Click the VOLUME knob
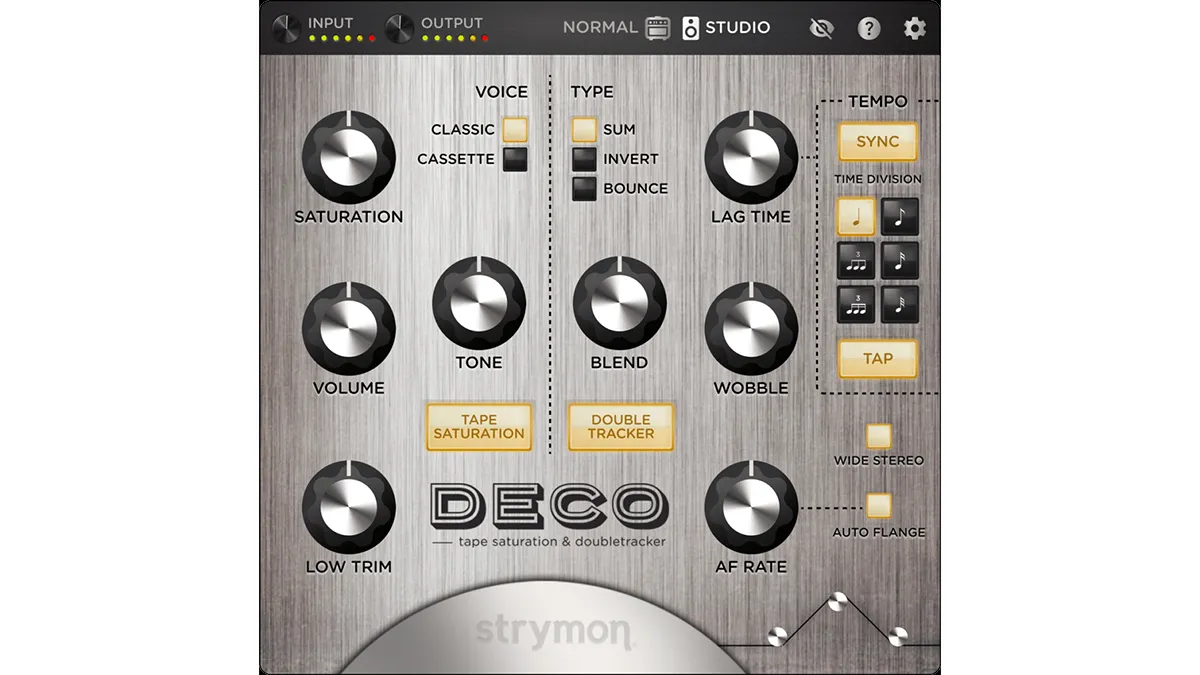The width and height of the screenshot is (1200, 675). point(348,328)
